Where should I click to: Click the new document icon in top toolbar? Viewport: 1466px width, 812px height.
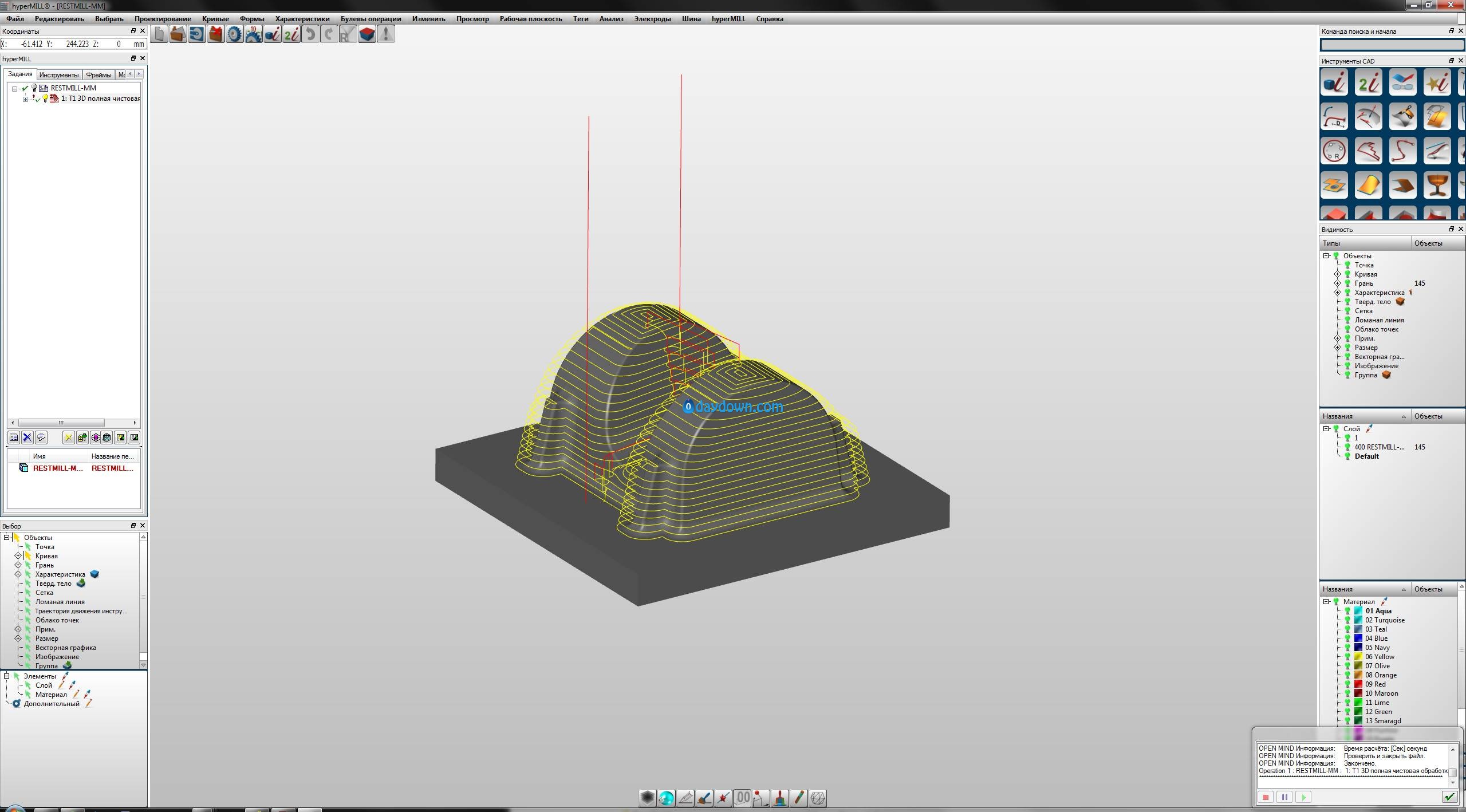[x=160, y=34]
